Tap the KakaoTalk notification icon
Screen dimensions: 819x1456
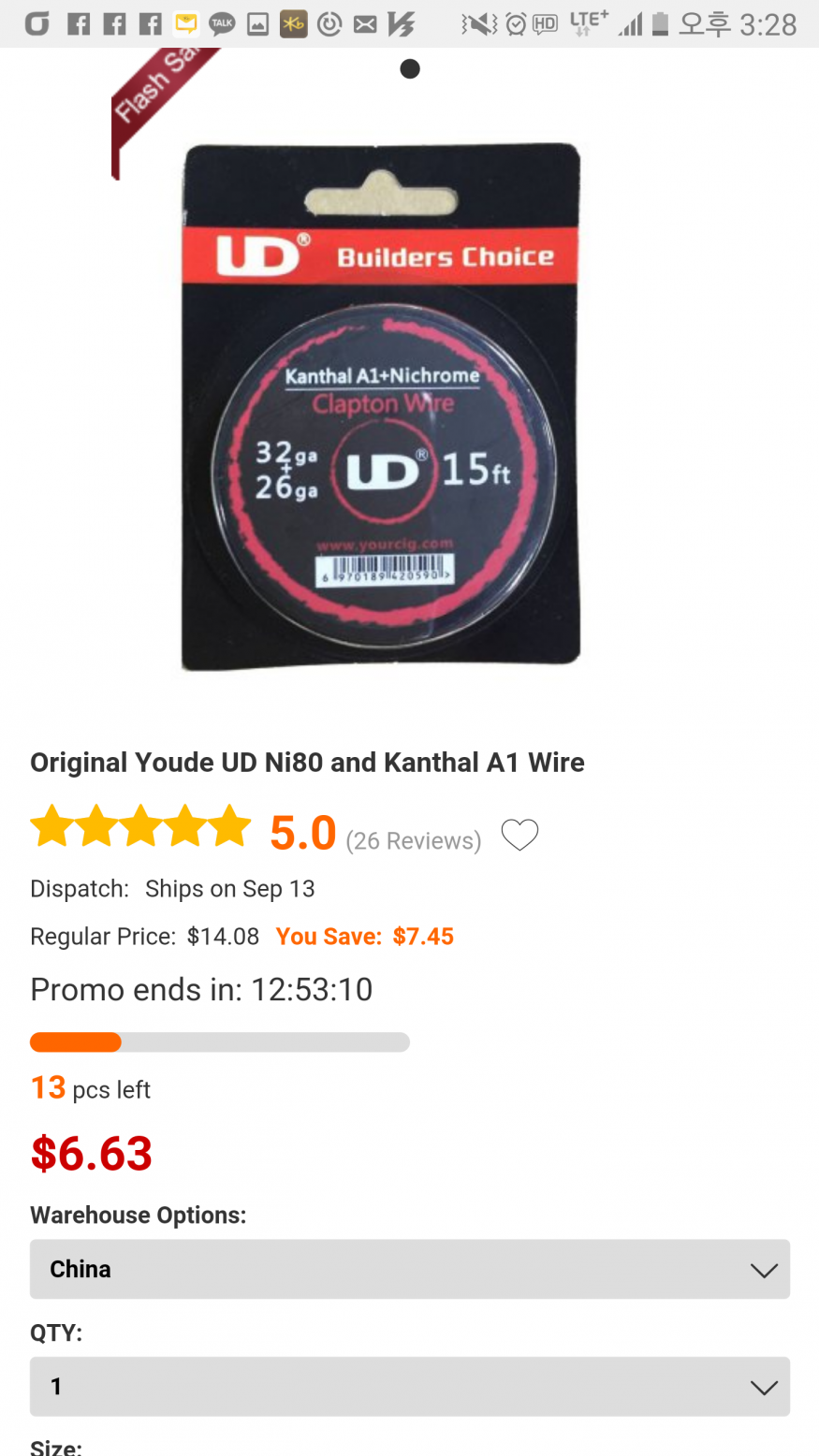[x=222, y=24]
